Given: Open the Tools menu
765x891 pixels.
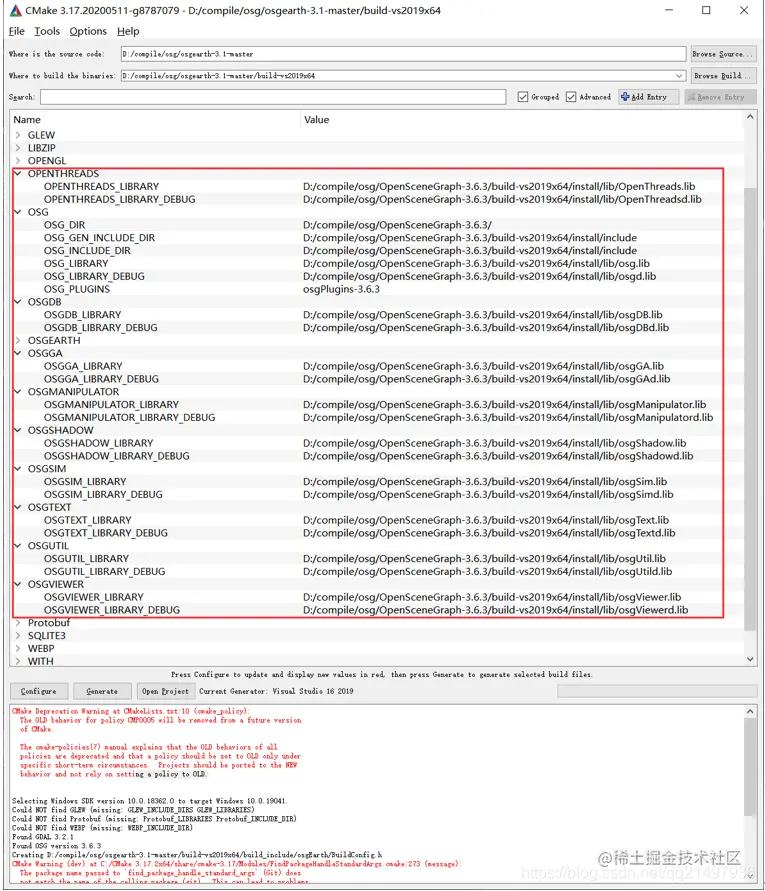Looking at the screenshot, I should (x=47, y=31).
